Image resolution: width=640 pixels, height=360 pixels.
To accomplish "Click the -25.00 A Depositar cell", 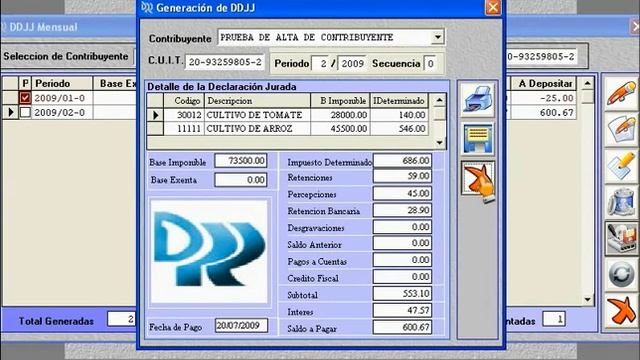I will (544, 98).
